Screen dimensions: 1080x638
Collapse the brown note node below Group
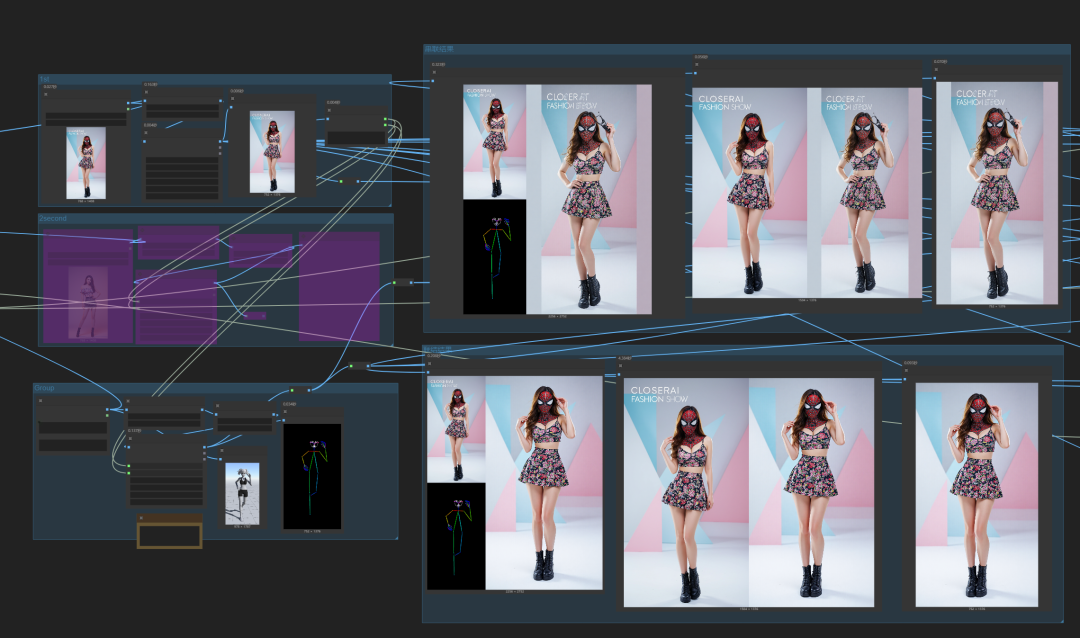point(141,518)
